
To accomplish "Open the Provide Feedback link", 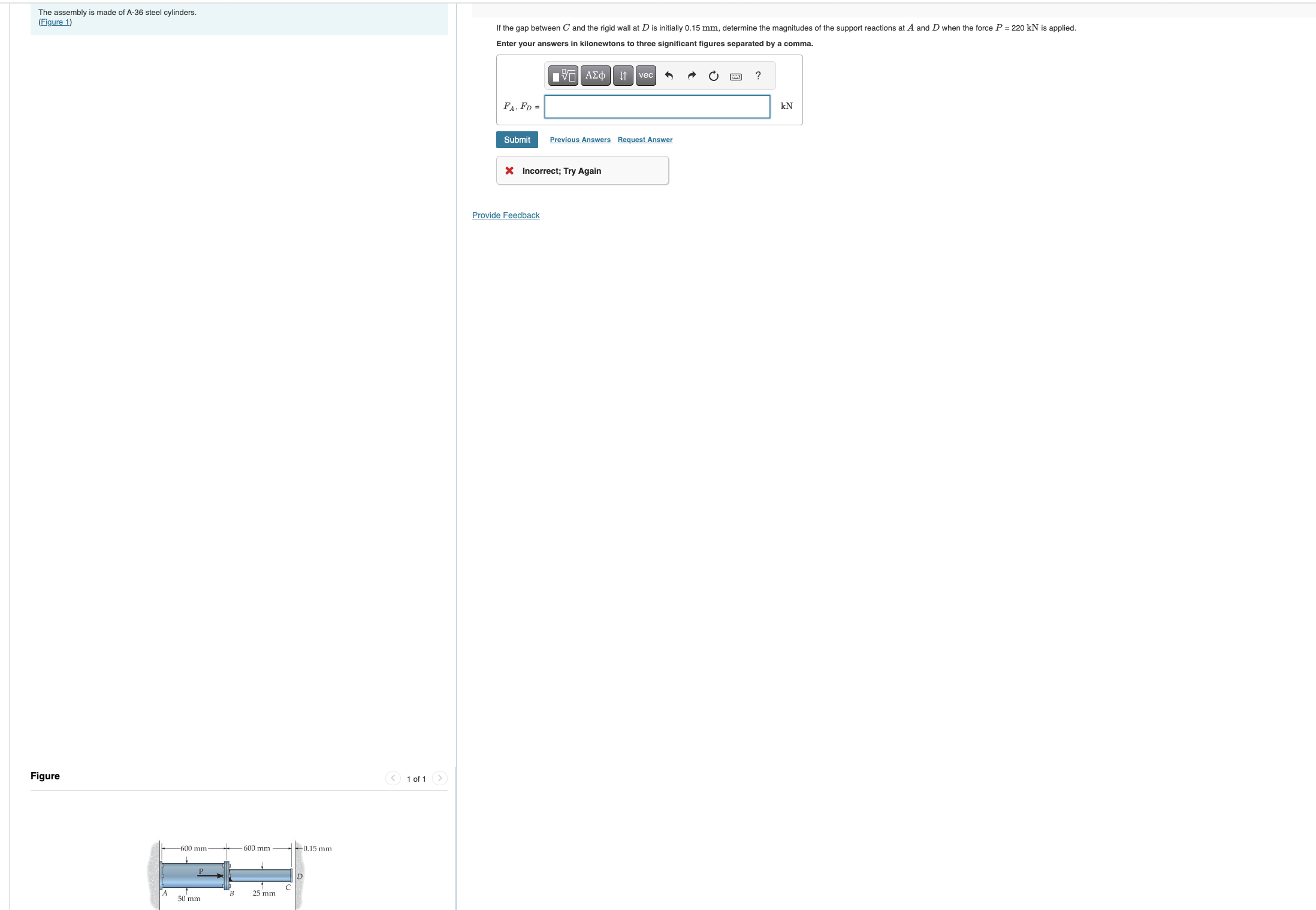I will [x=506, y=215].
